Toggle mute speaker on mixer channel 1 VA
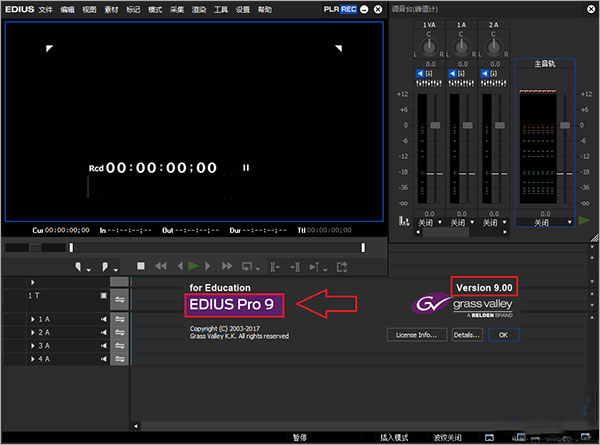 coord(420,73)
